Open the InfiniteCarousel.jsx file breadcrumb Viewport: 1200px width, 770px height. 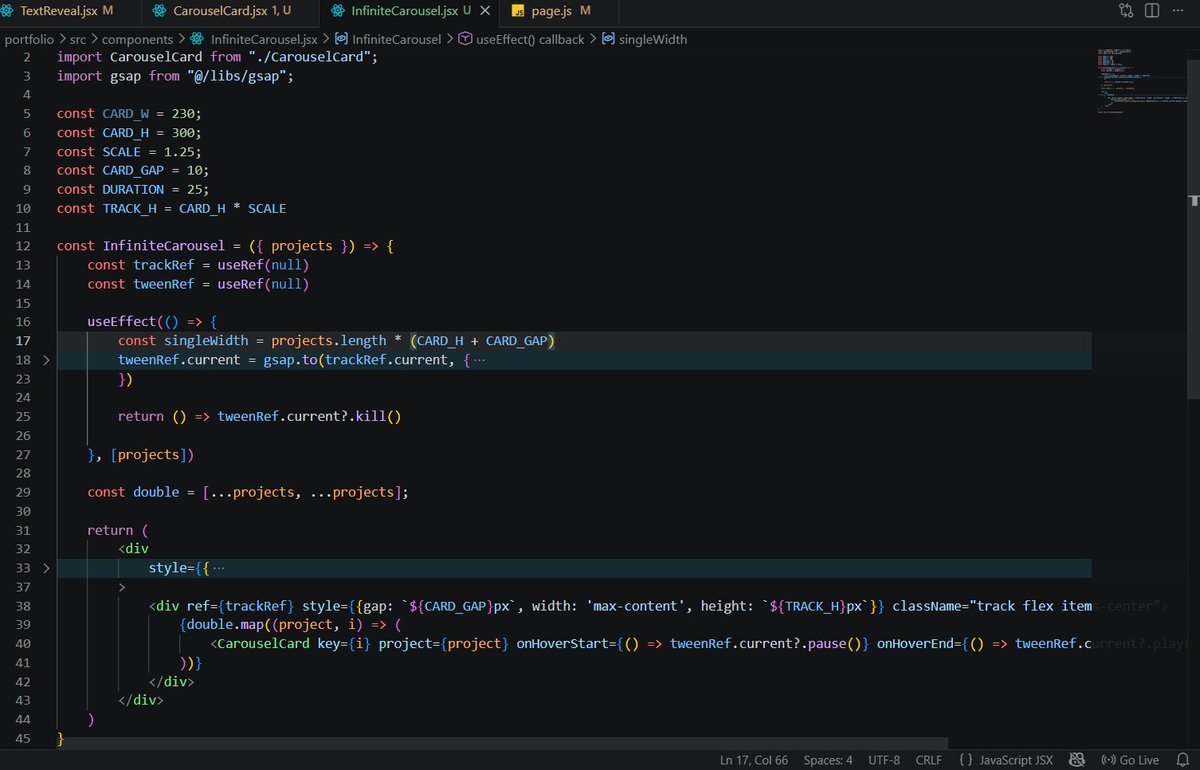pos(264,40)
